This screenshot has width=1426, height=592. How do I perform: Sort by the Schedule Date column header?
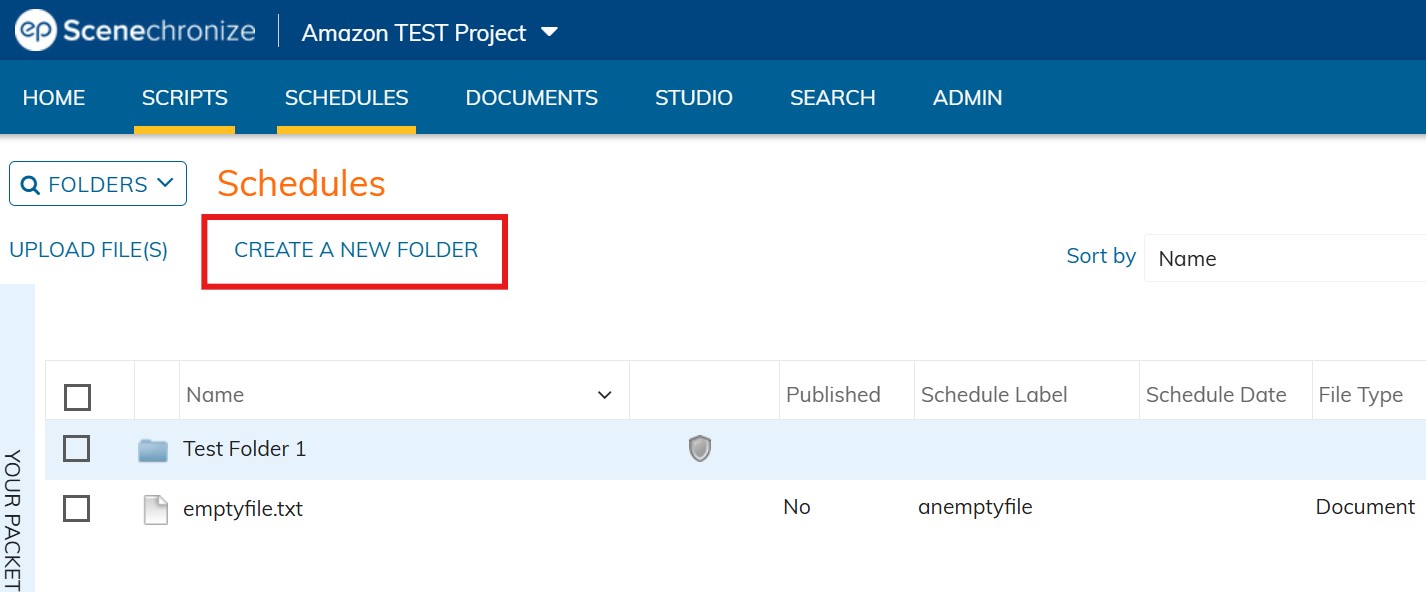pos(1216,395)
